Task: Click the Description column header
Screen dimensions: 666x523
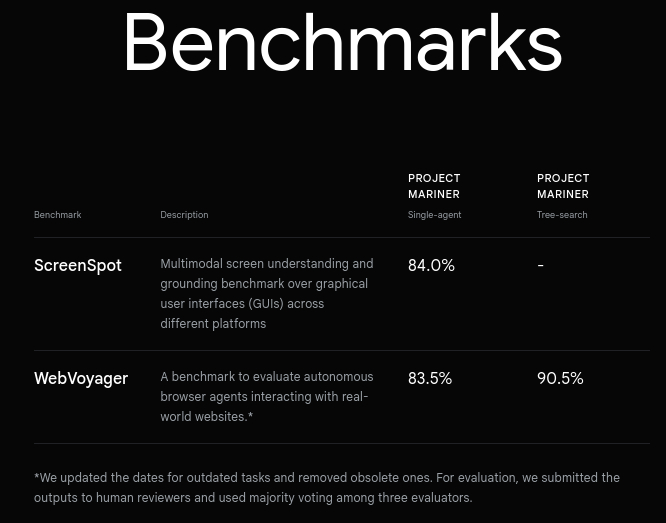Action: 184,215
